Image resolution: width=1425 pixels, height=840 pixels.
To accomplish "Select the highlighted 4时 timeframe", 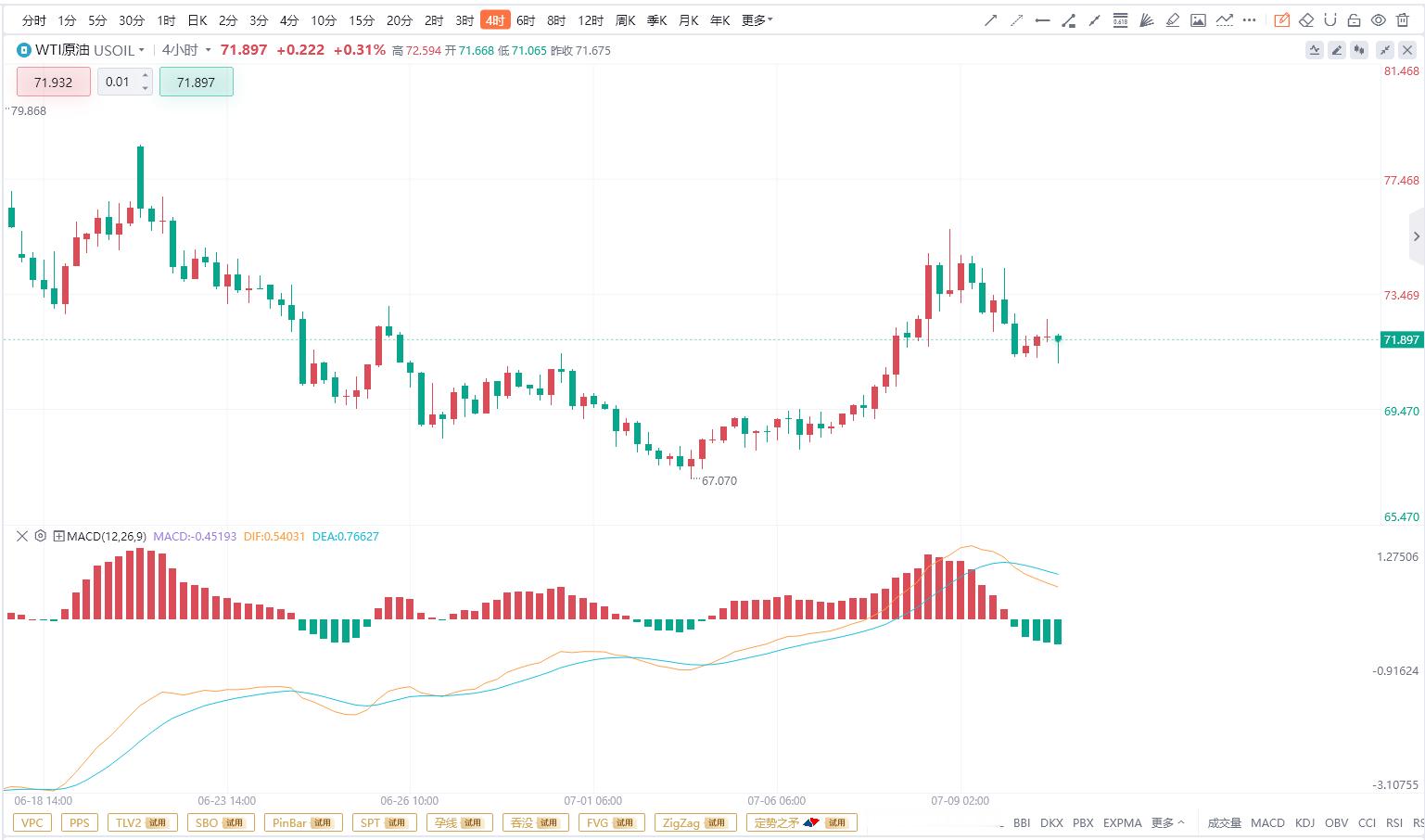I will click(496, 20).
